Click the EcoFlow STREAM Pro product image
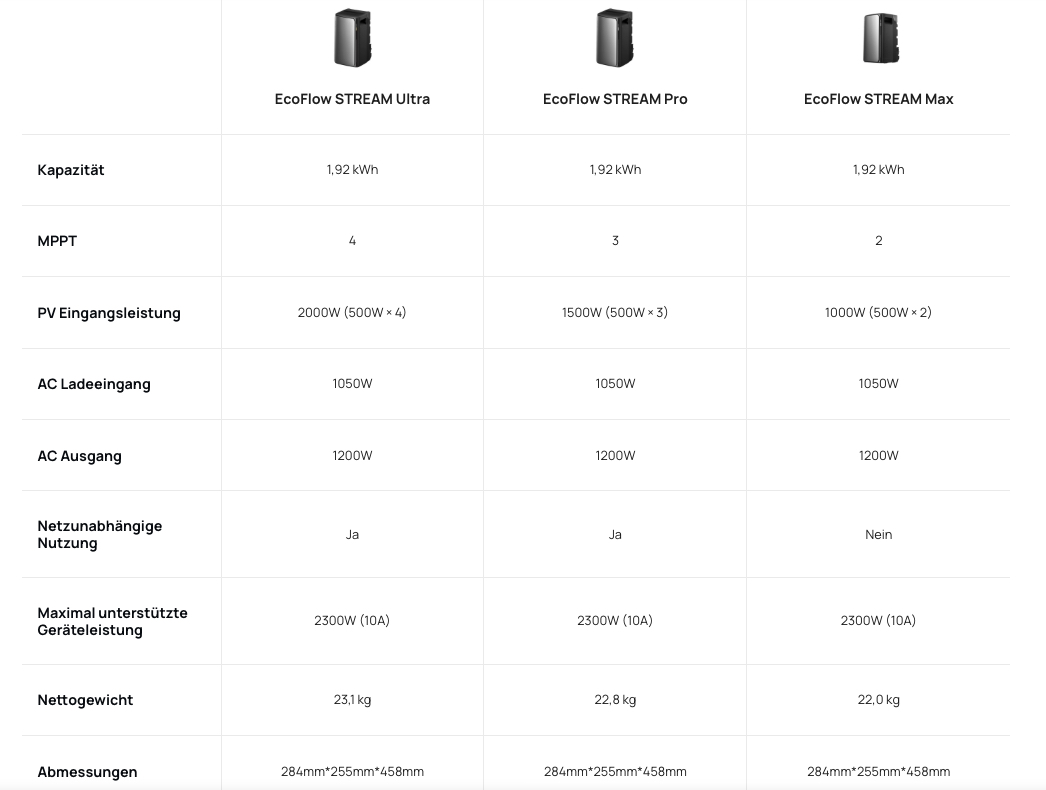This screenshot has height=790, width=1046. (x=614, y=38)
